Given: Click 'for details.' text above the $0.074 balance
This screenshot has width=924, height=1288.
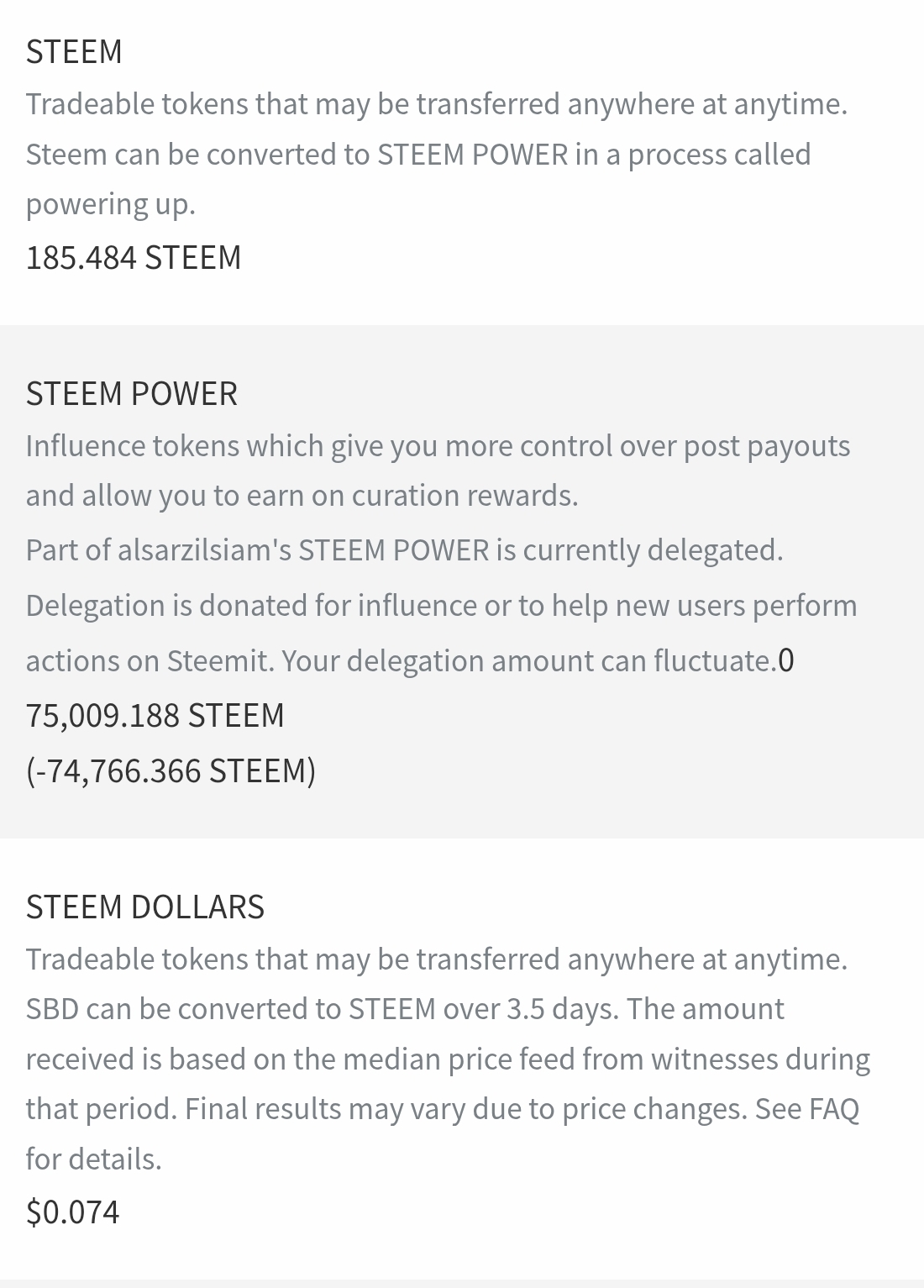Looking at the screenshot, I should pos(94,1159).
